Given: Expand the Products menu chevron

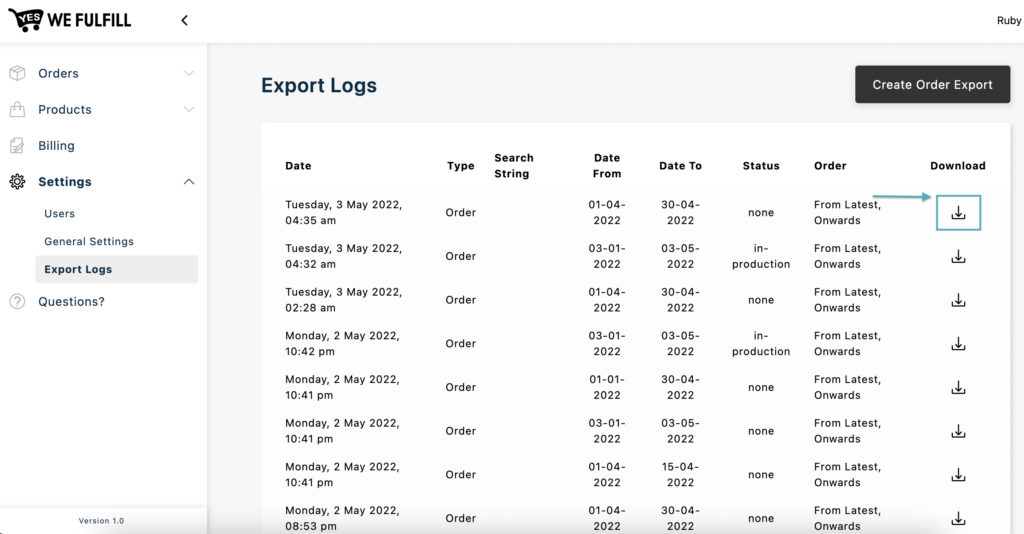Looking at the screenshot, I should pos(189,109).
